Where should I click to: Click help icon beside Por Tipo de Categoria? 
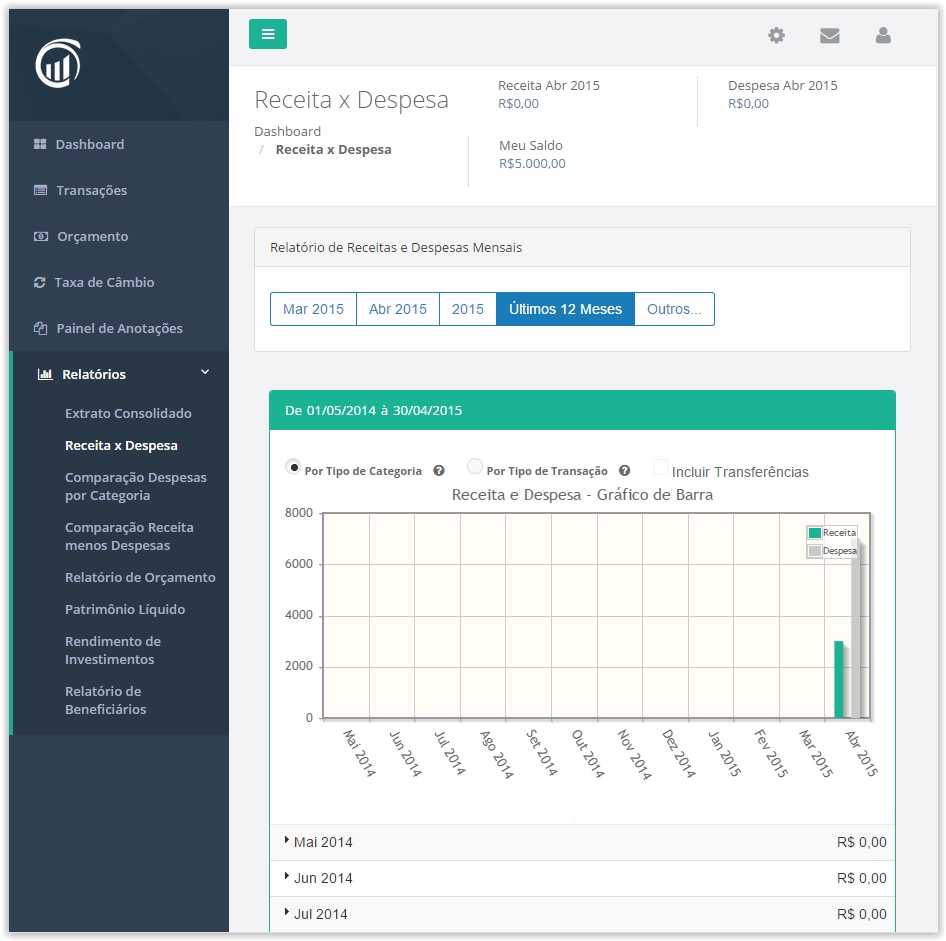[x=439, y=471]
